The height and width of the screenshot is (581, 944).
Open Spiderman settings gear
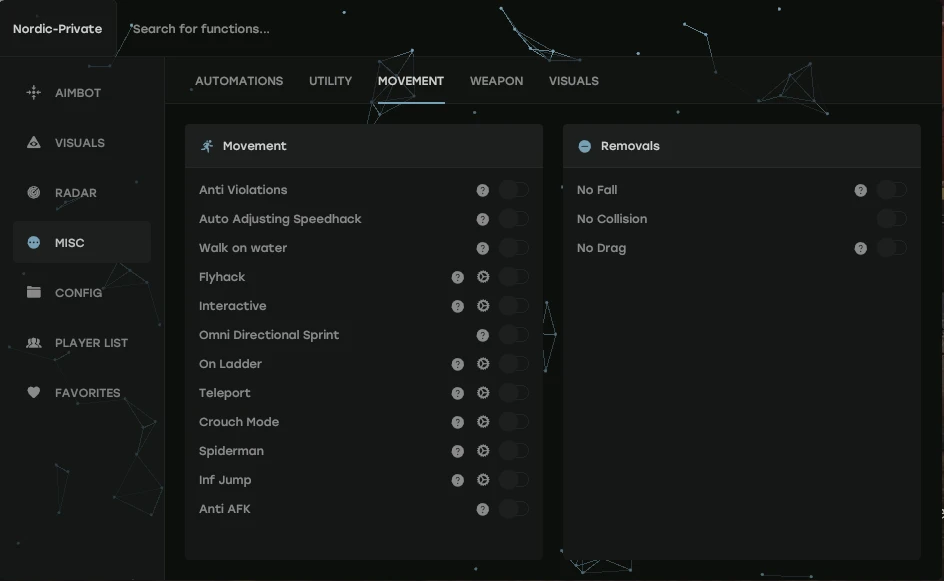[483, 450]
